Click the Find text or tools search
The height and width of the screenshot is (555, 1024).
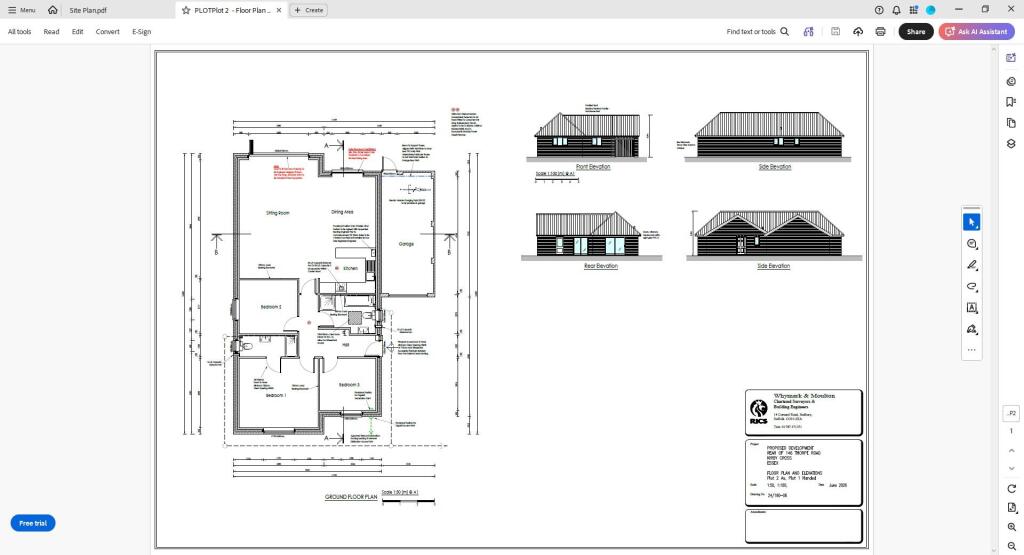pos(758,31)
